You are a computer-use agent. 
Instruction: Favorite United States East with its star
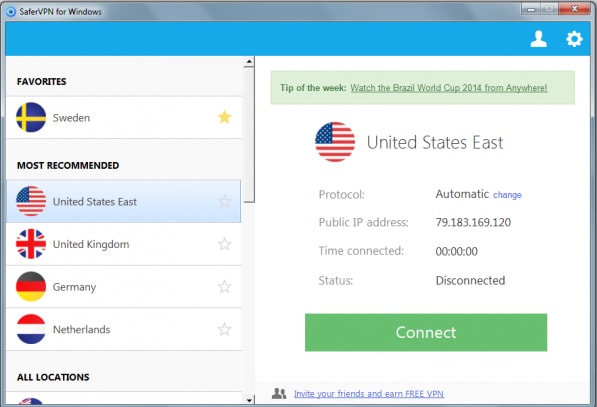coord(224,201)
